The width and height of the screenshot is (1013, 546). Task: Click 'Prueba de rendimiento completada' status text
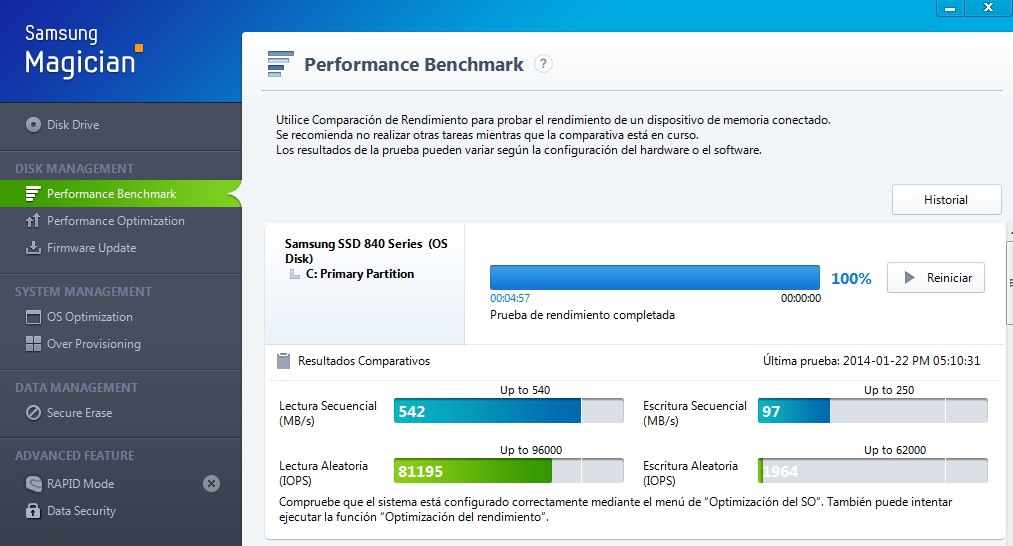pyautogui.click(x=582, y=315)
